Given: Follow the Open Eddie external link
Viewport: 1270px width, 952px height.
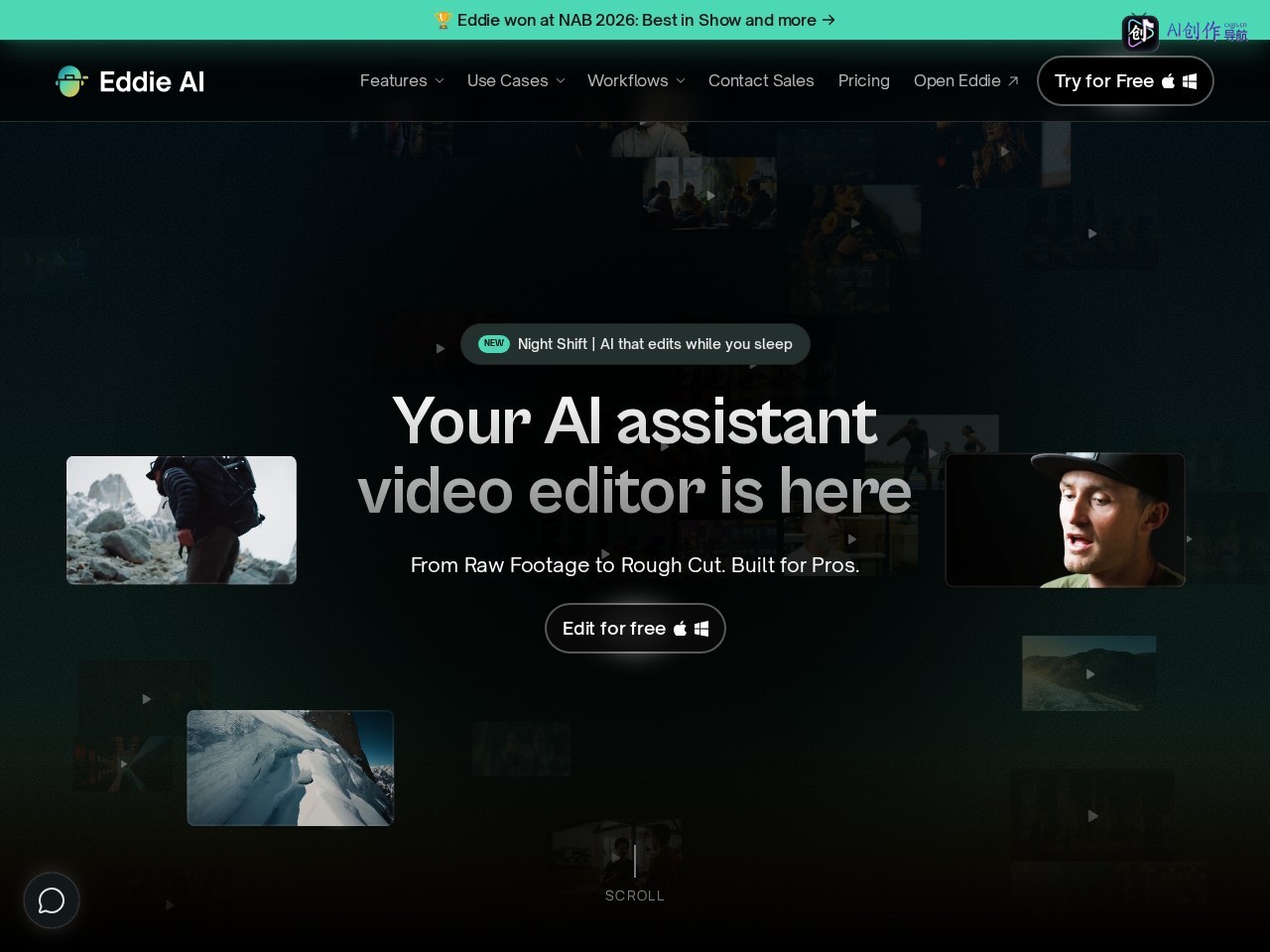Looking at the screenshot, I should pos(966,81).
